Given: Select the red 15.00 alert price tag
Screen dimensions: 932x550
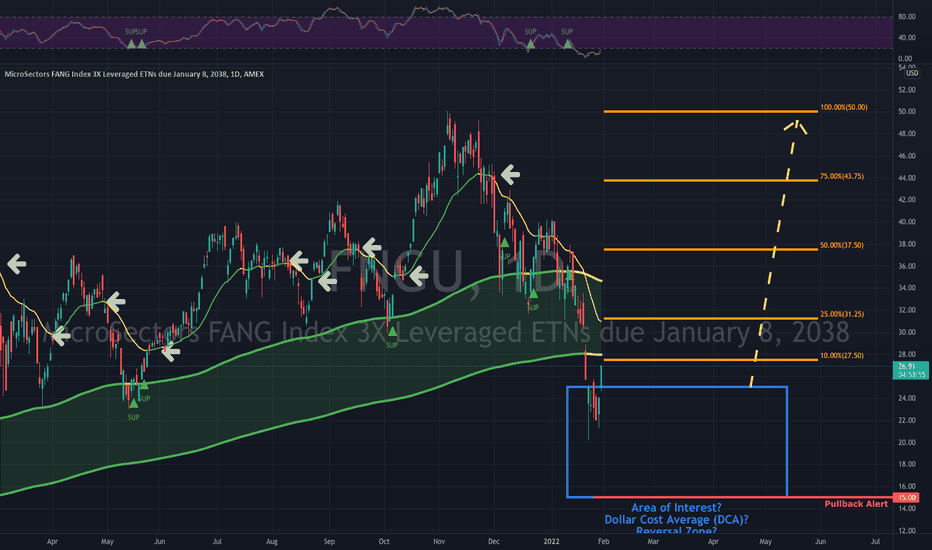Looking at the screenshot, I should tap(906, 498).
